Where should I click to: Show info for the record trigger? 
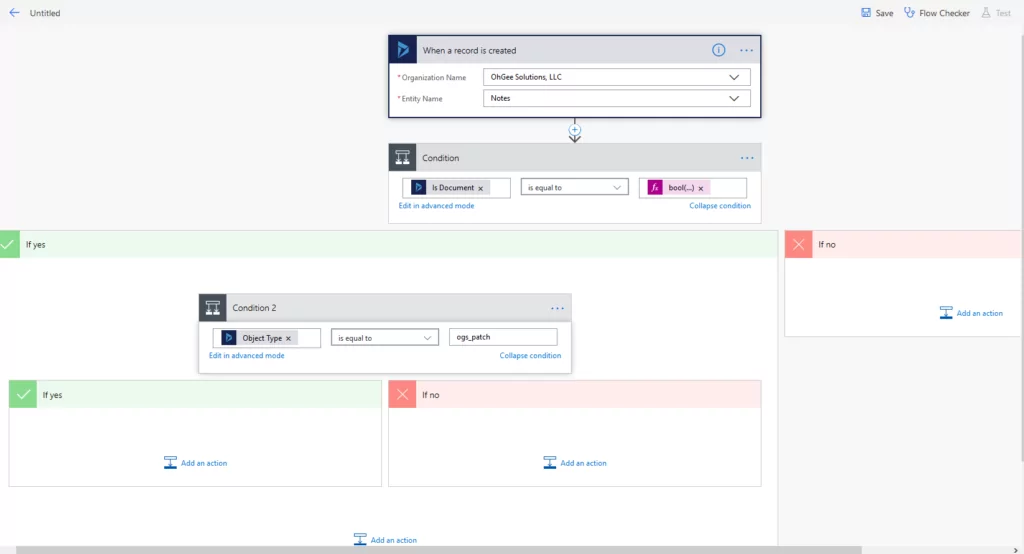point(718,50)
